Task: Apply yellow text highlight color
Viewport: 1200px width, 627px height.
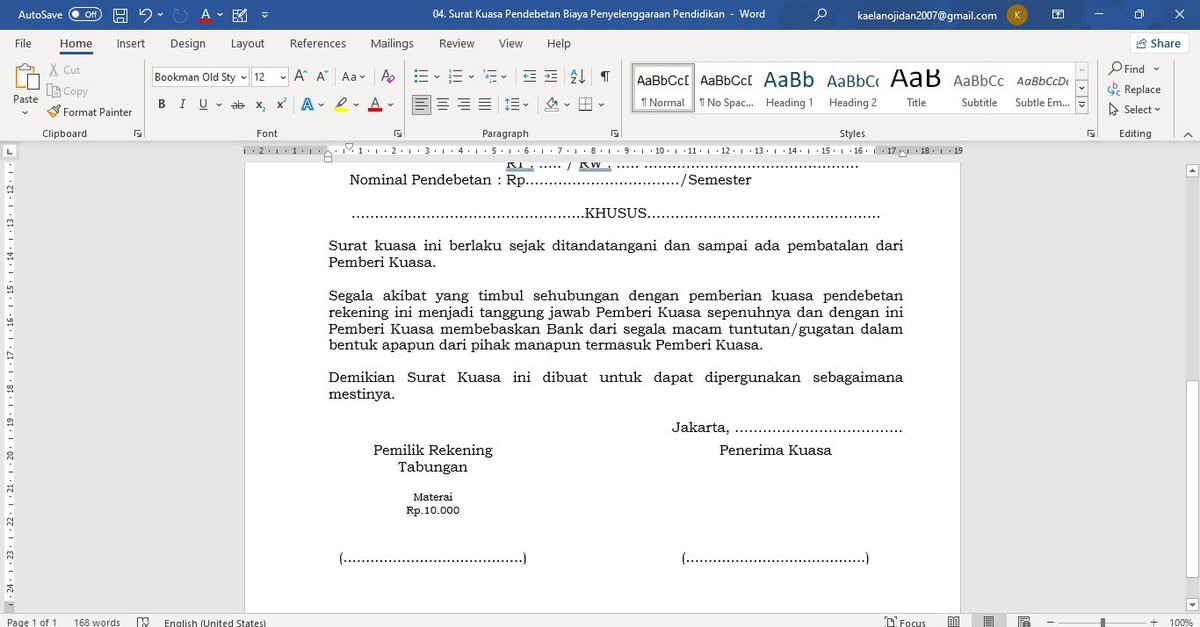Action: 341,104
